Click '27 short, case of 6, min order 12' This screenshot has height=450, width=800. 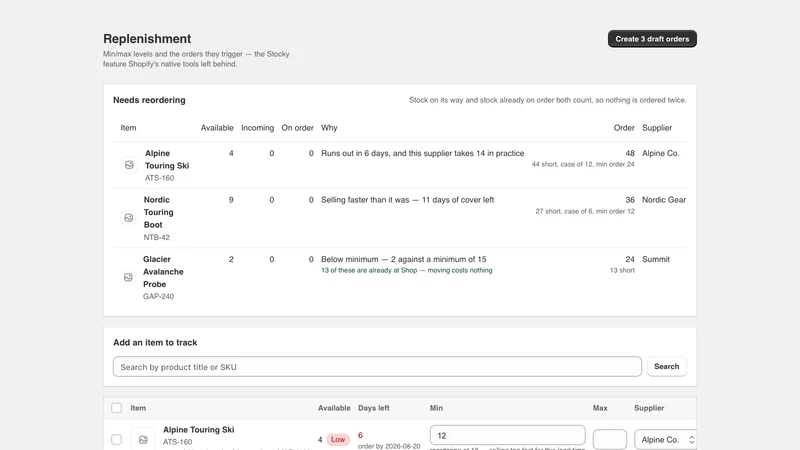pyautogui.click(x=585, y=211)
